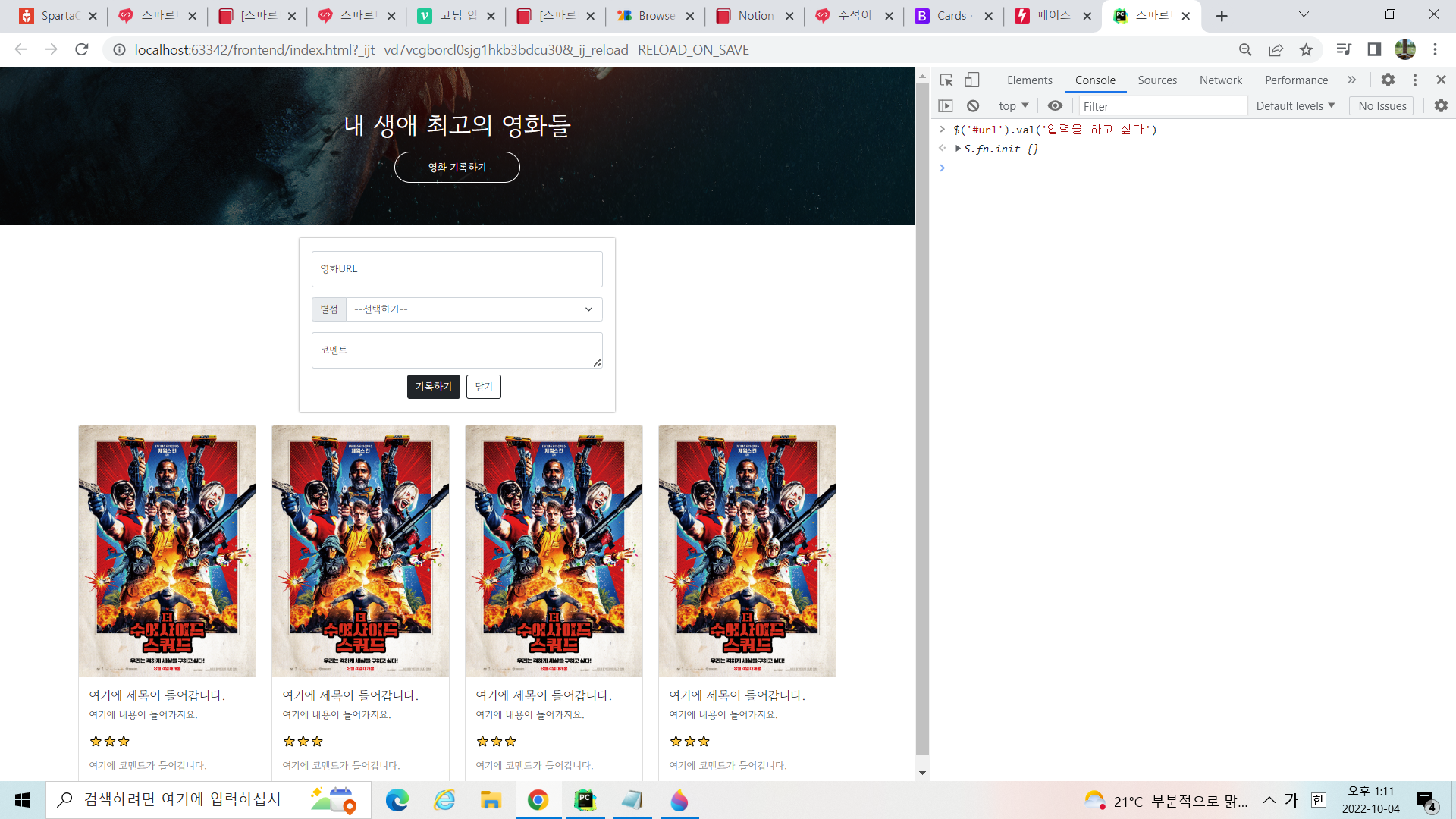Close the DevTools panel
1456x819 pixels.
click(1441, 80)
